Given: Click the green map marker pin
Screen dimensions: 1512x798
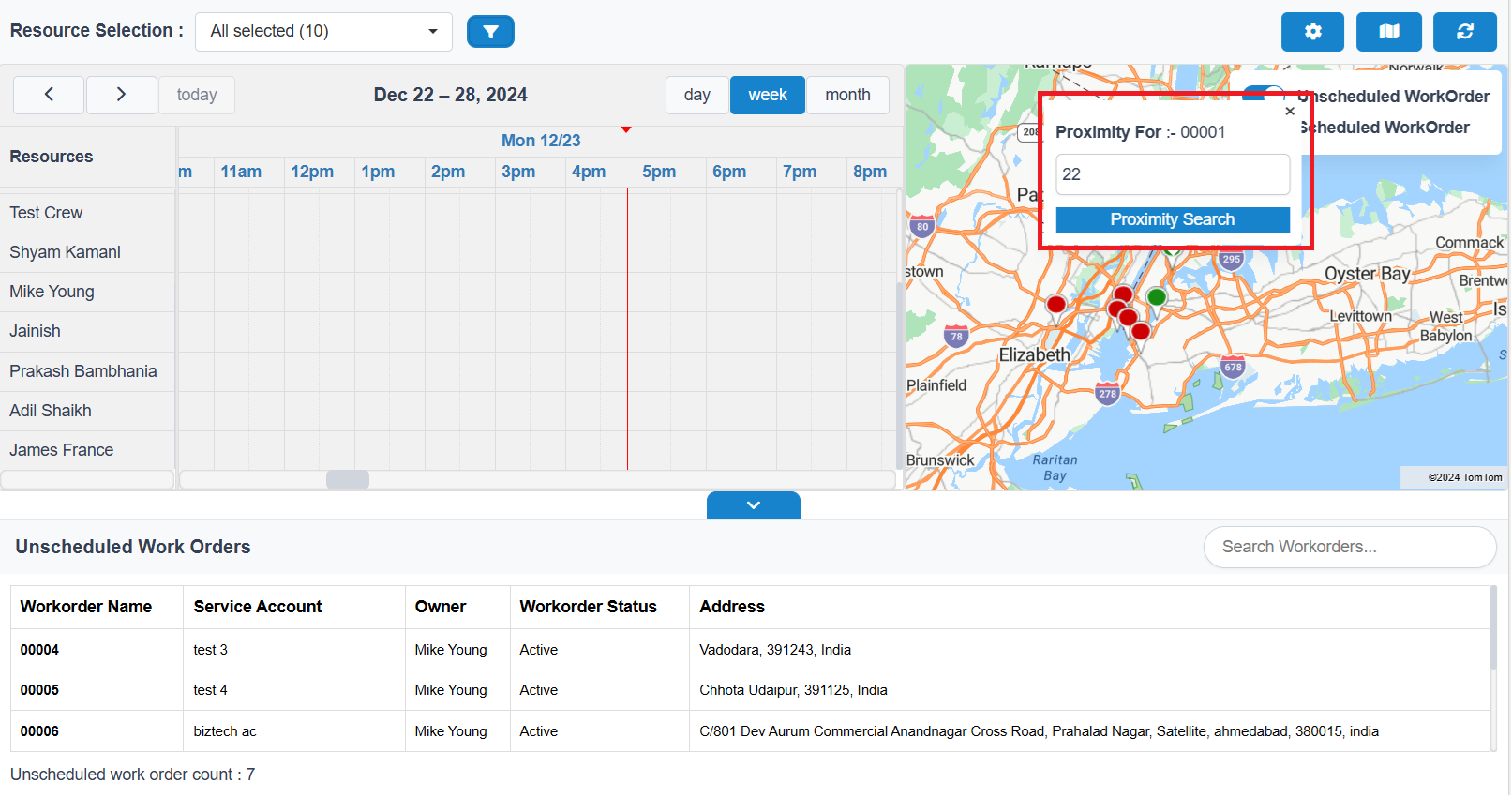Looking at the screenshot, I should point(1157,299).
